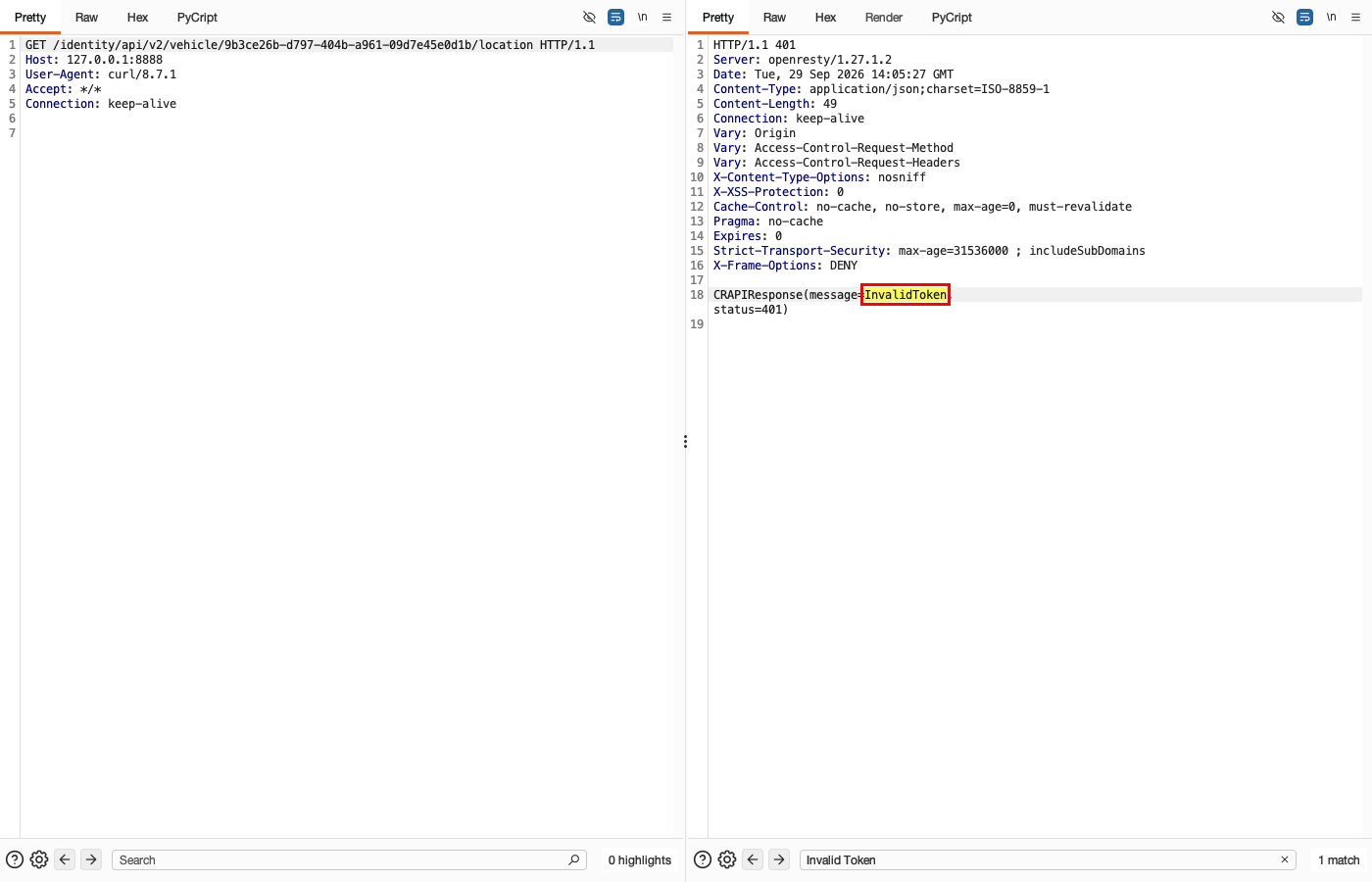The width and height of the screenshot is (1372, 882).
Task: Open PyCript tab in the response panel
Action: (952, 18)
